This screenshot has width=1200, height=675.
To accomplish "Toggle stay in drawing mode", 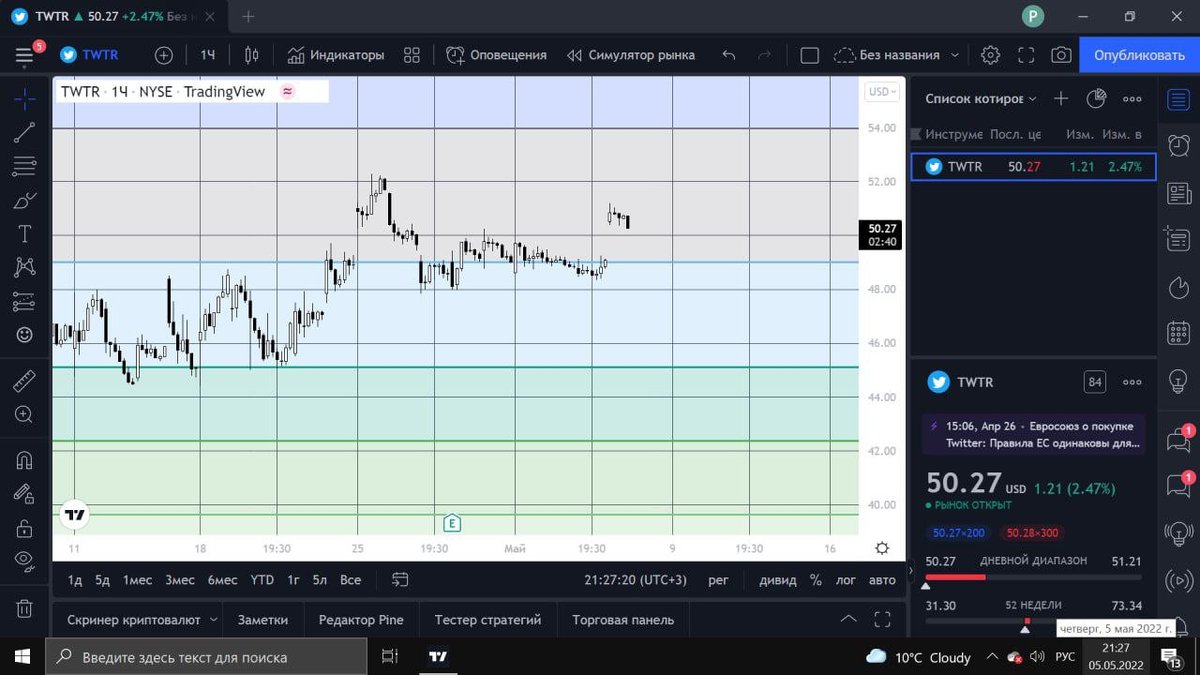I will (x=25, y=493).
